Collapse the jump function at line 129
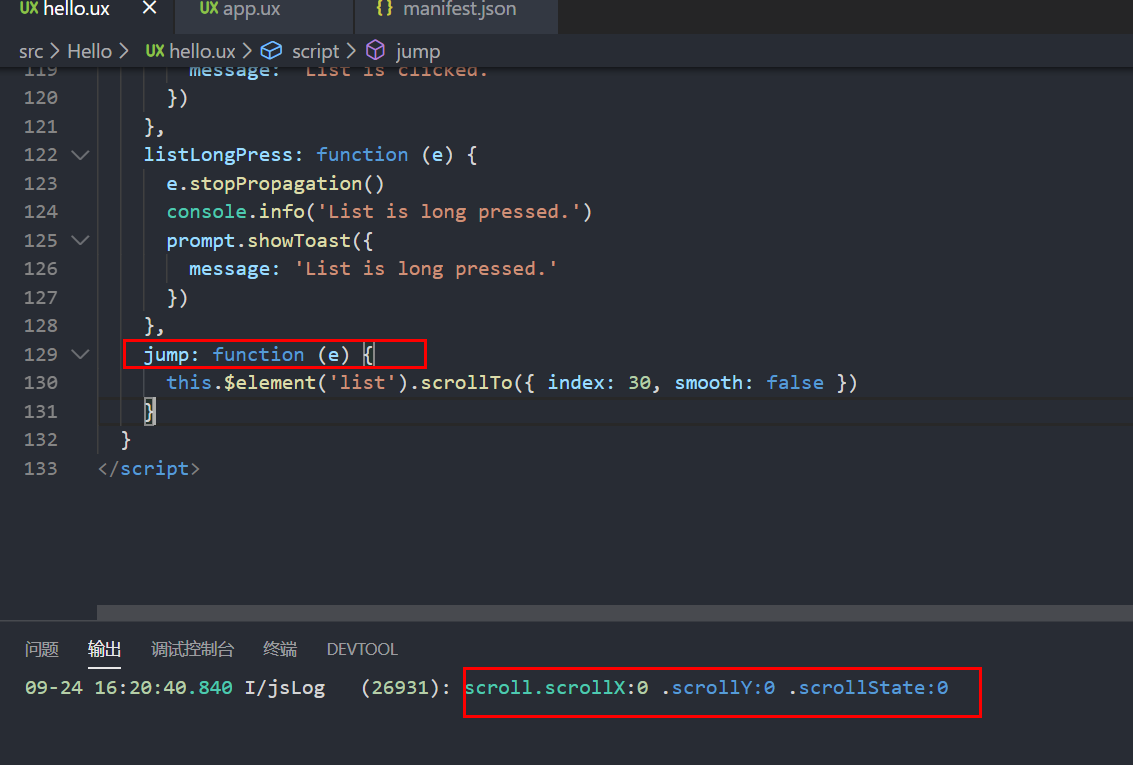 80,355
